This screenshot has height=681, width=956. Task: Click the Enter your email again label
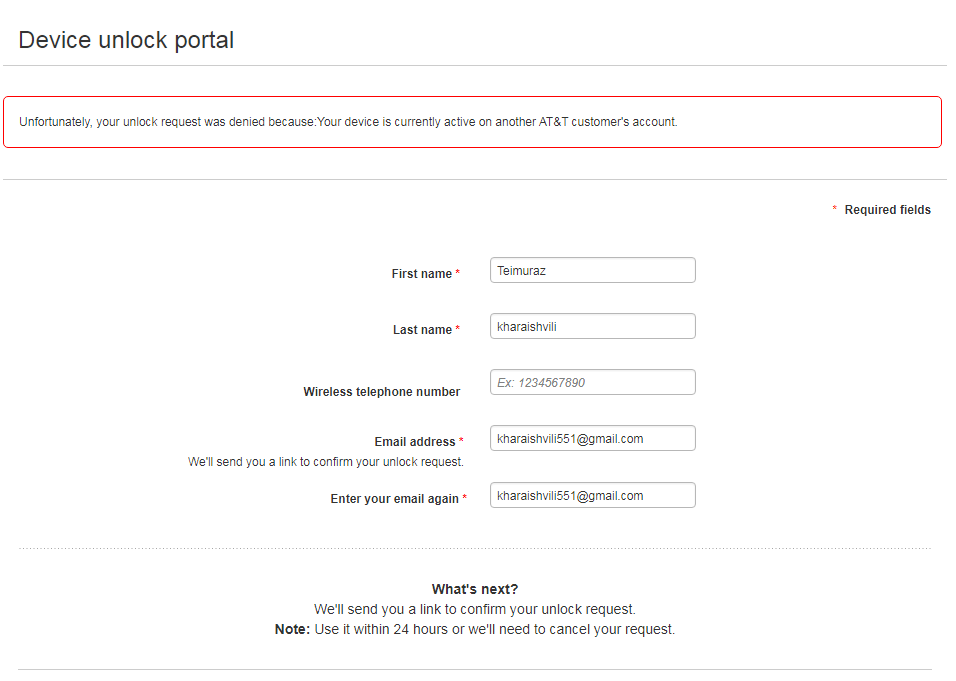tap(394, 499)
